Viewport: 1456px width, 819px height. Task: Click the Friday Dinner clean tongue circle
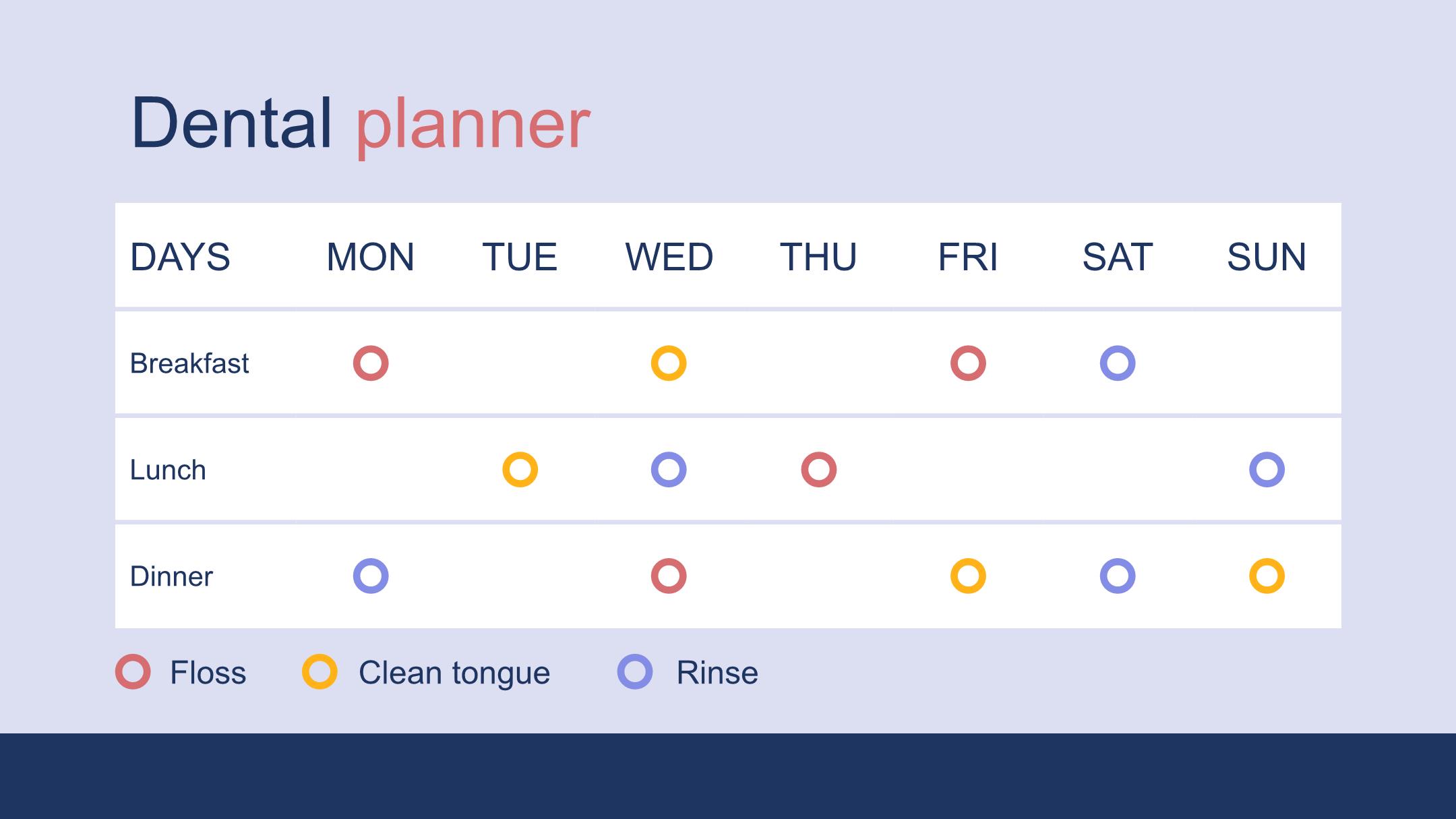pos(968,576)
